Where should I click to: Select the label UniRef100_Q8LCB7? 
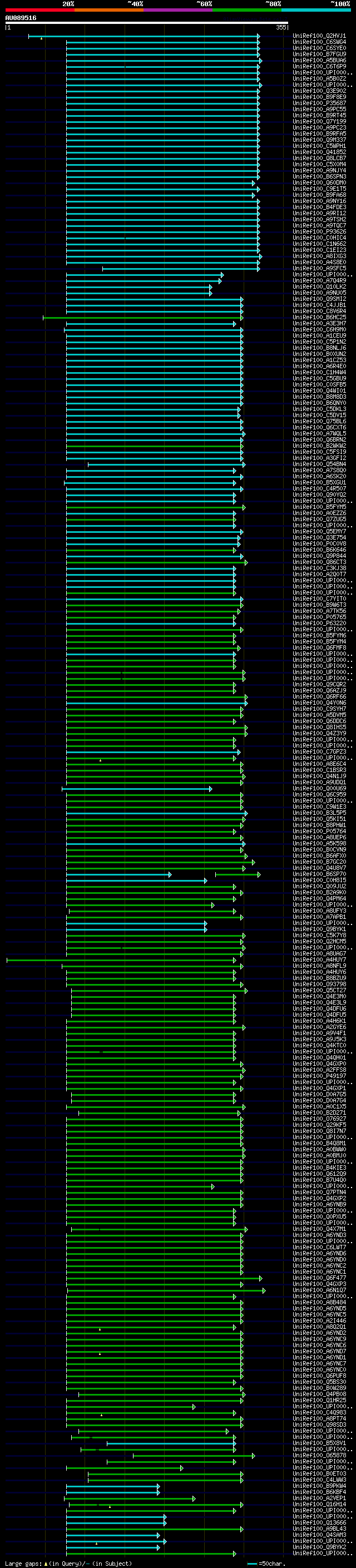pyautogui.click(x=319, y=159)
